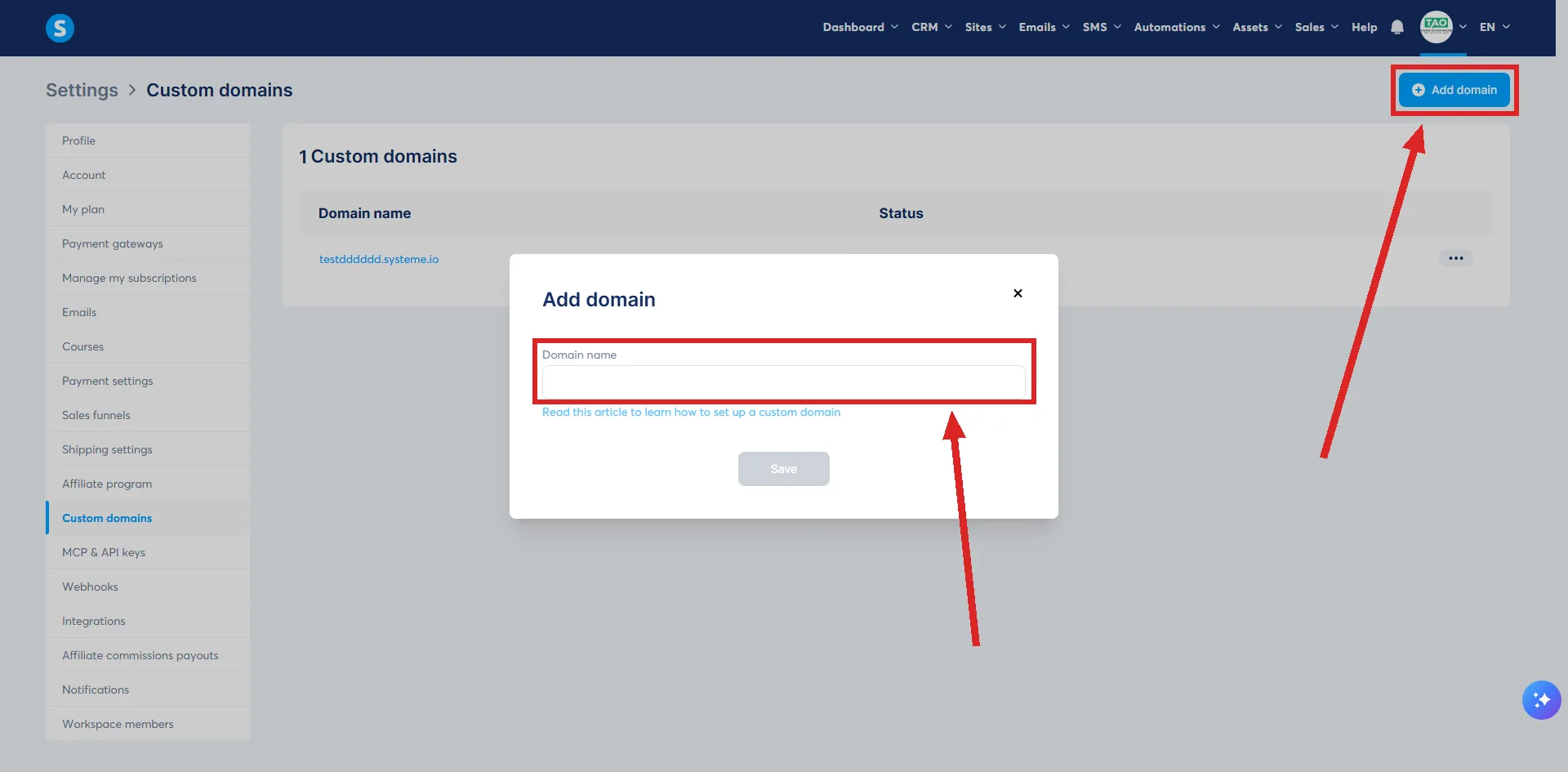Open the notifications bell icon

point(1396,27)
